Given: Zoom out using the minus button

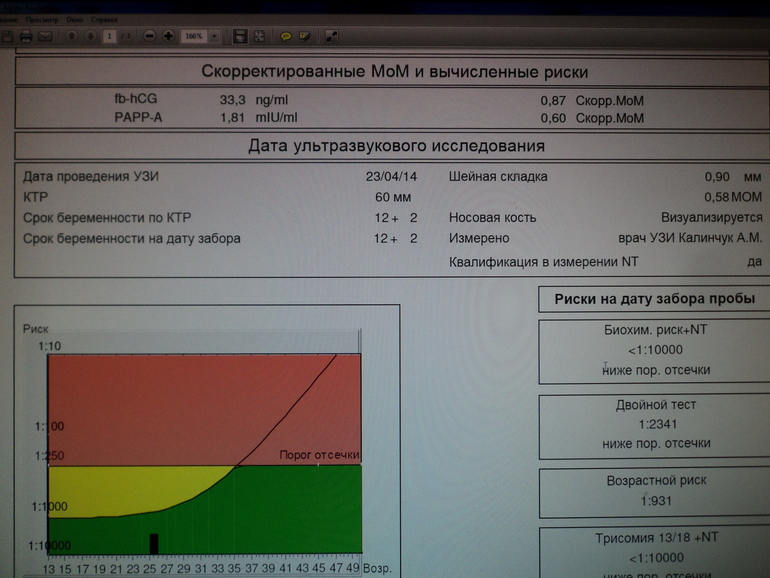Looking at the screenshot, I should point(150,37).
